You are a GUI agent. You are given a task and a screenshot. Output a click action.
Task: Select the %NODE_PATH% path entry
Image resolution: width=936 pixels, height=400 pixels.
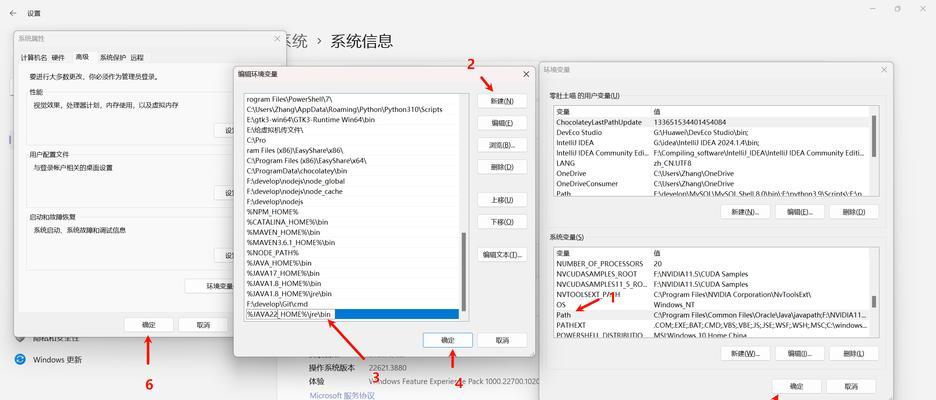click(352, 253)
